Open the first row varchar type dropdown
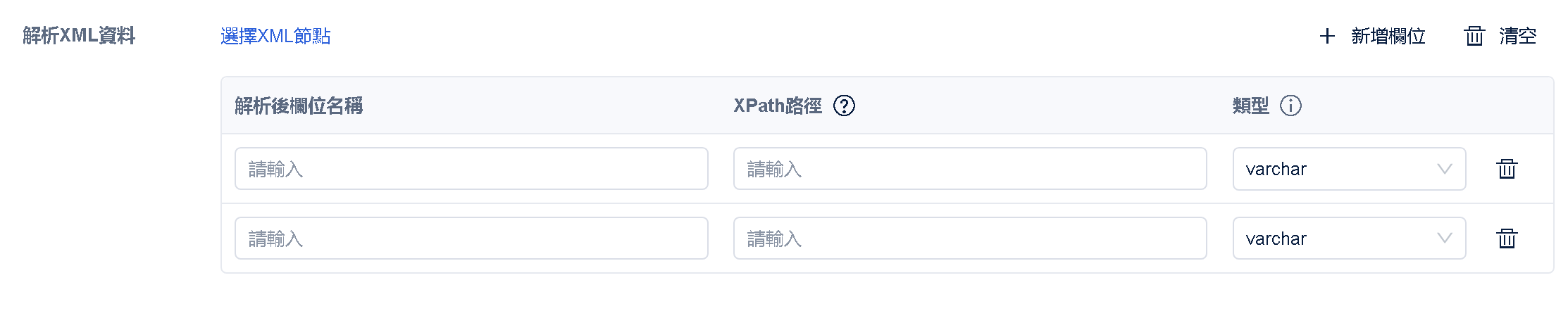The width and height of the screenshot is (1568, 318). click(1338, 169)
